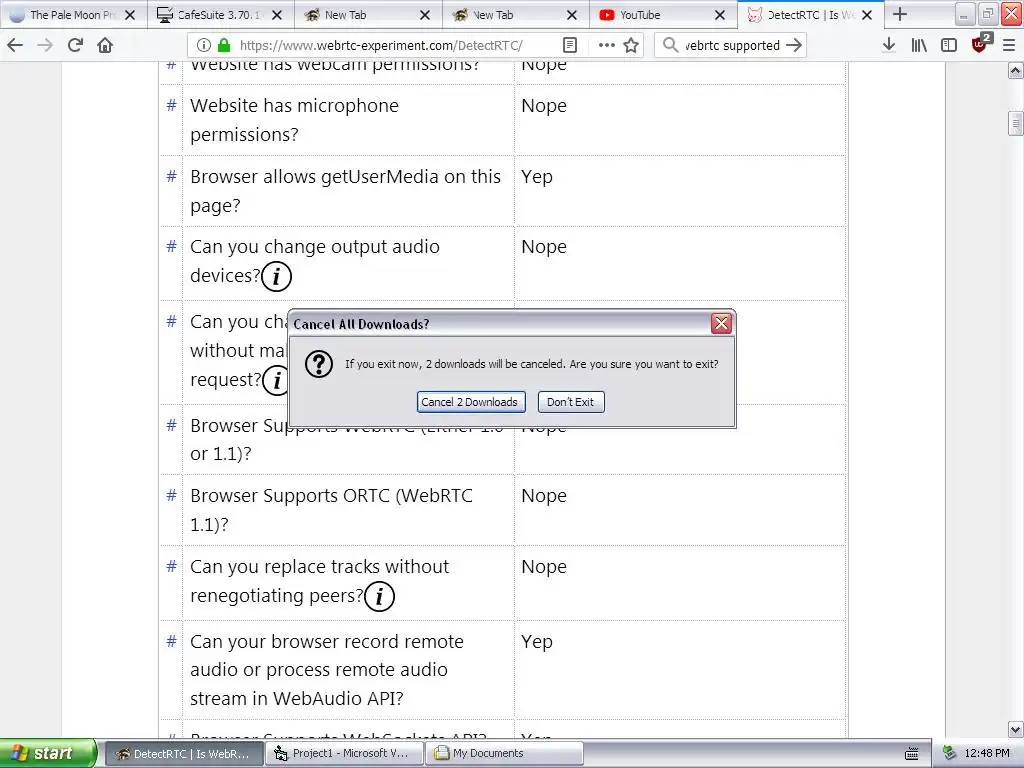The height and width of the screenshot is (768, 1024).
Task: Click info icon beside renegotiating peers
Action: (379, 596)
